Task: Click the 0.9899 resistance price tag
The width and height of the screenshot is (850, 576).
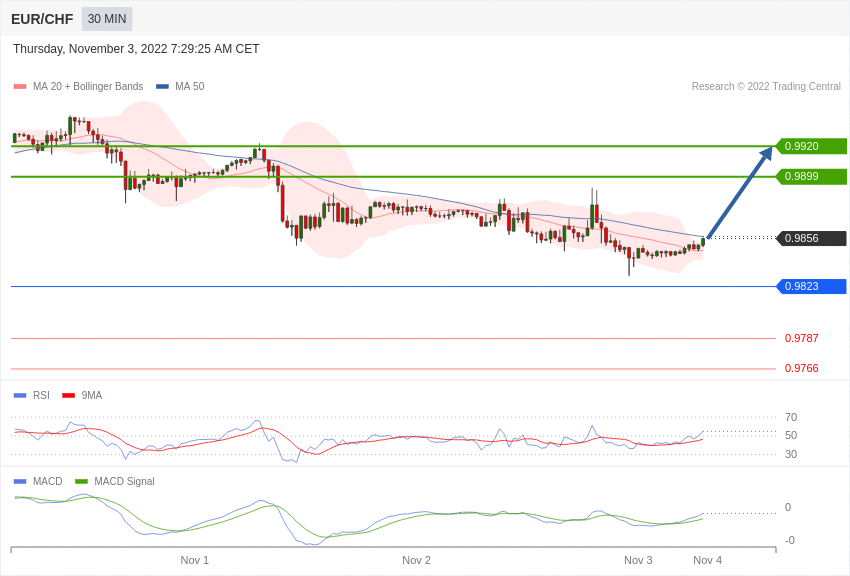Action: tap(811, 177)
